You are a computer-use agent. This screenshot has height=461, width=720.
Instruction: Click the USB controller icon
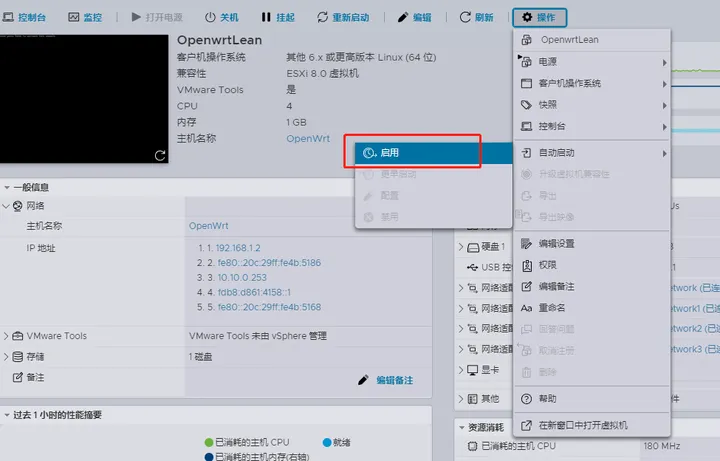click(x=472, y=267)
